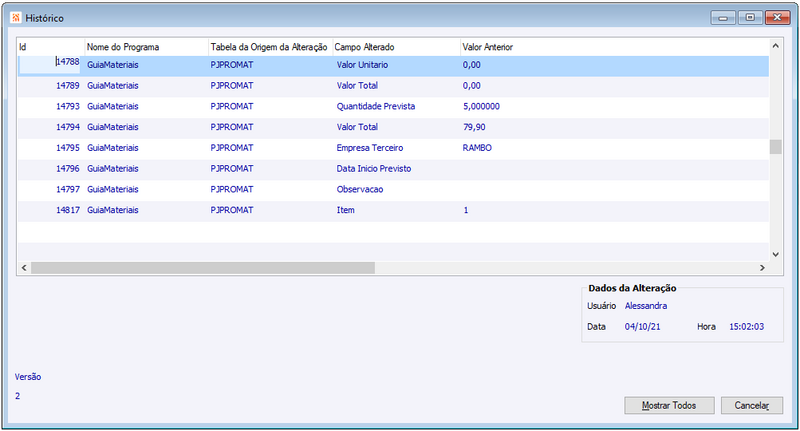Click PJPROMAT in row 14796
The image size is (800, 431).
pyautogui.click(x=232, y=169)
